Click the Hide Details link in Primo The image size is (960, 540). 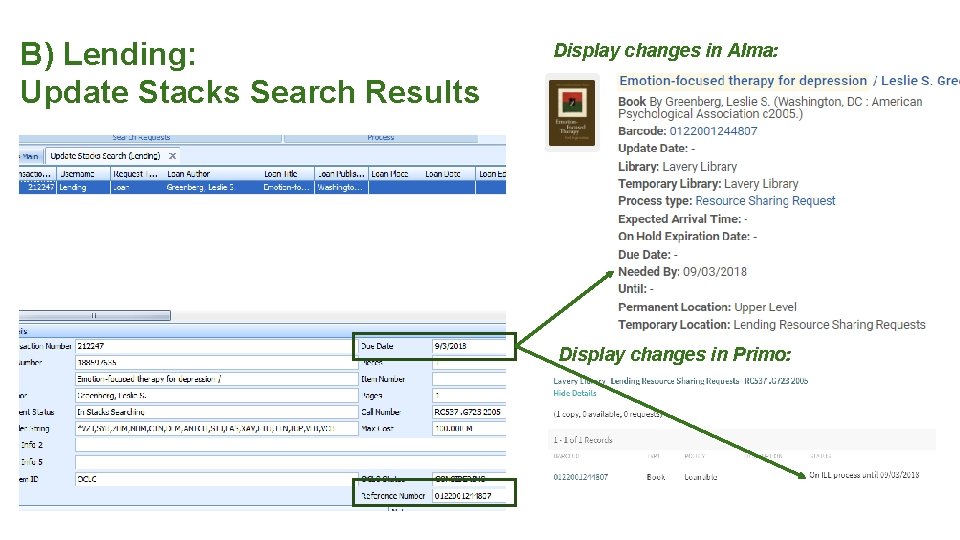tap(574, 393)
